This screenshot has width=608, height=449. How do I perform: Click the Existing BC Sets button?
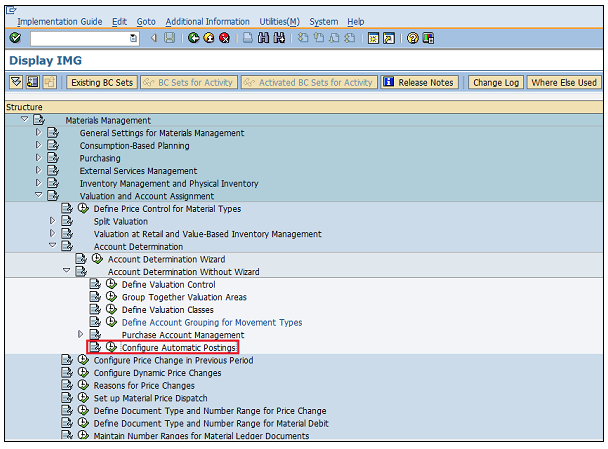(x=102, y=83)
